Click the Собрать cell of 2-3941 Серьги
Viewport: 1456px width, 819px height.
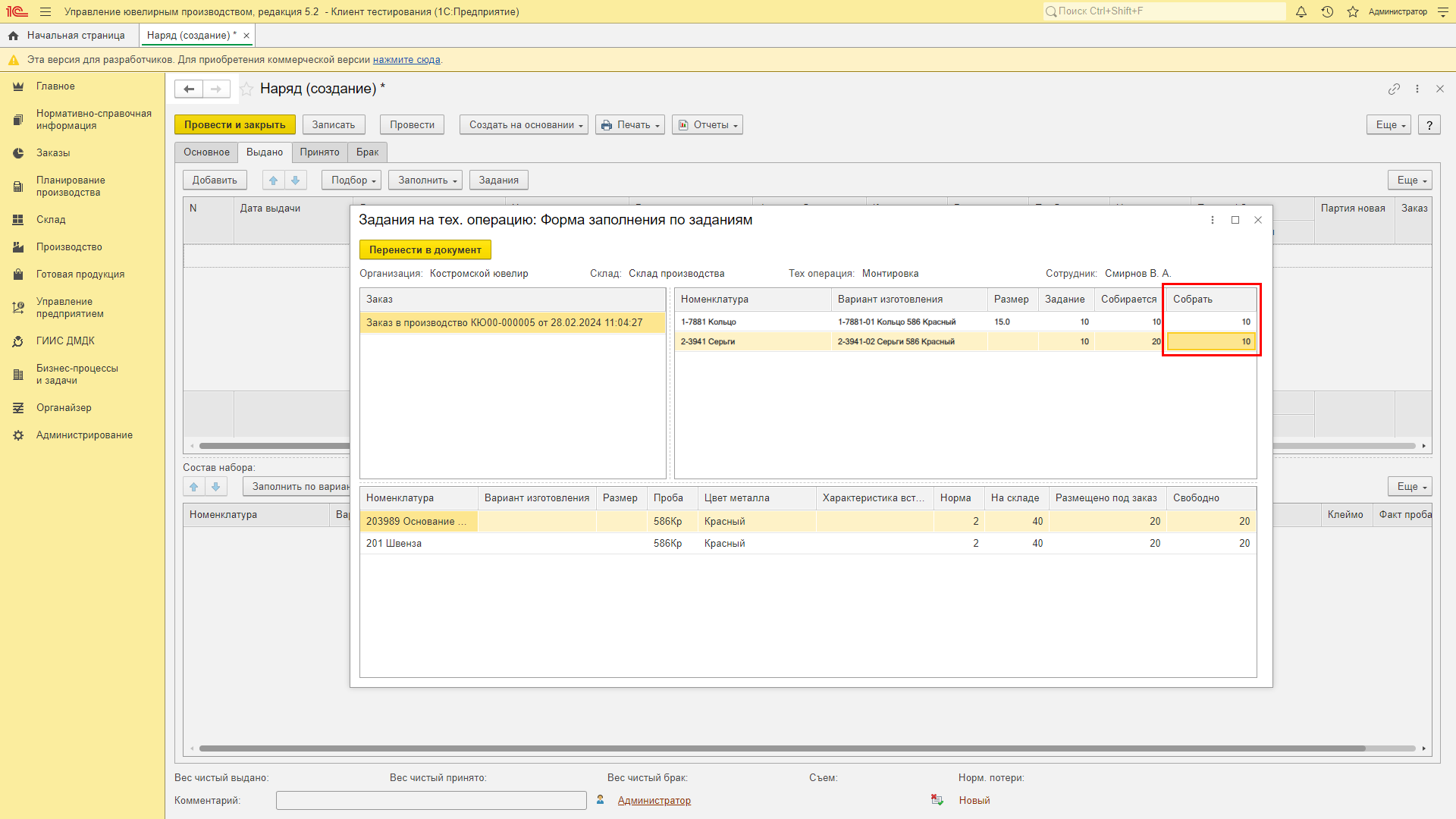click(x=1211, y=342)
